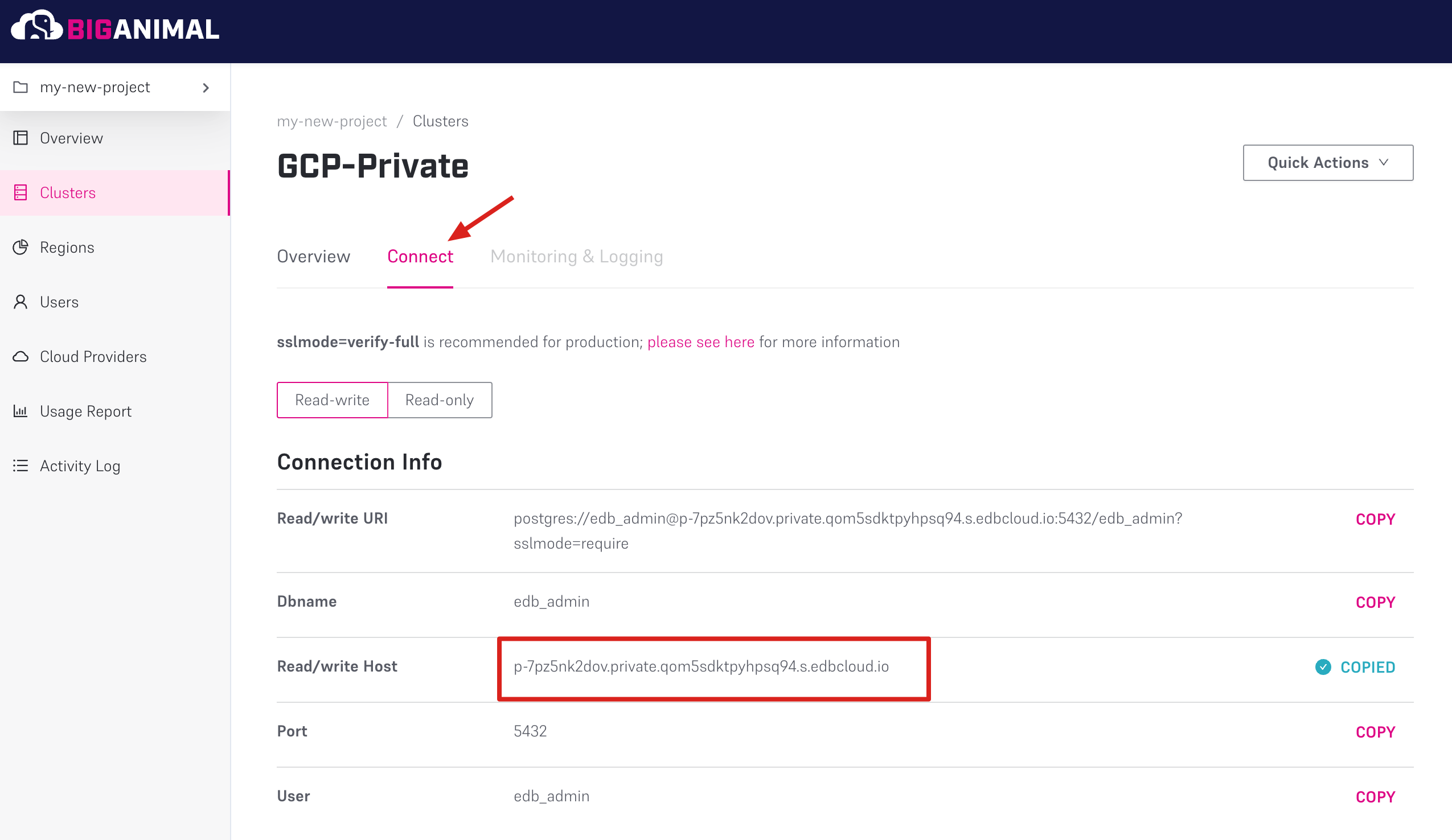Select the Clusters server icon in sidebar

coord(20,192)
